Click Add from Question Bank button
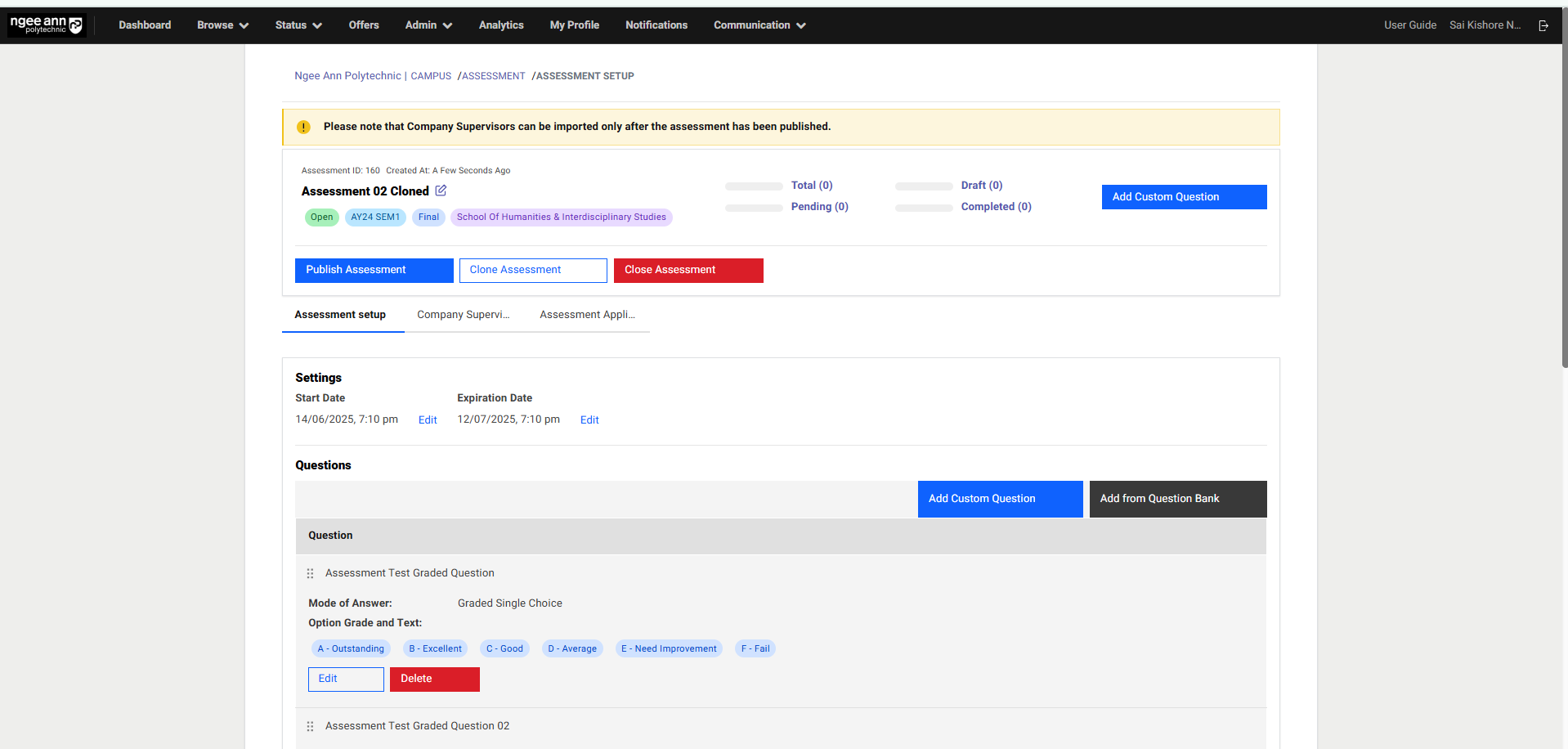1568x749 pixels. pos(1177,499)
